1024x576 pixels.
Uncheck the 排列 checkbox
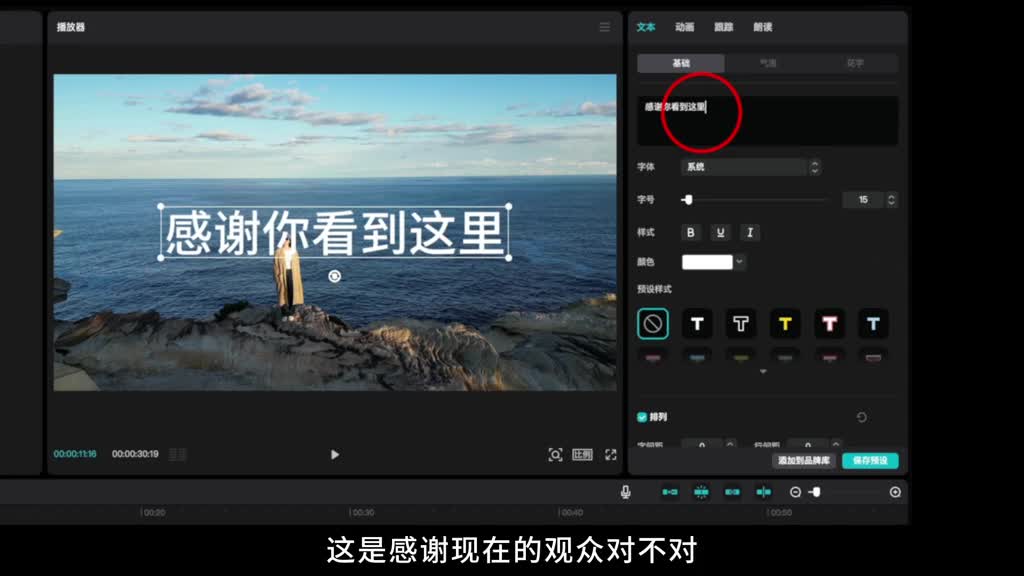(642, 417)
